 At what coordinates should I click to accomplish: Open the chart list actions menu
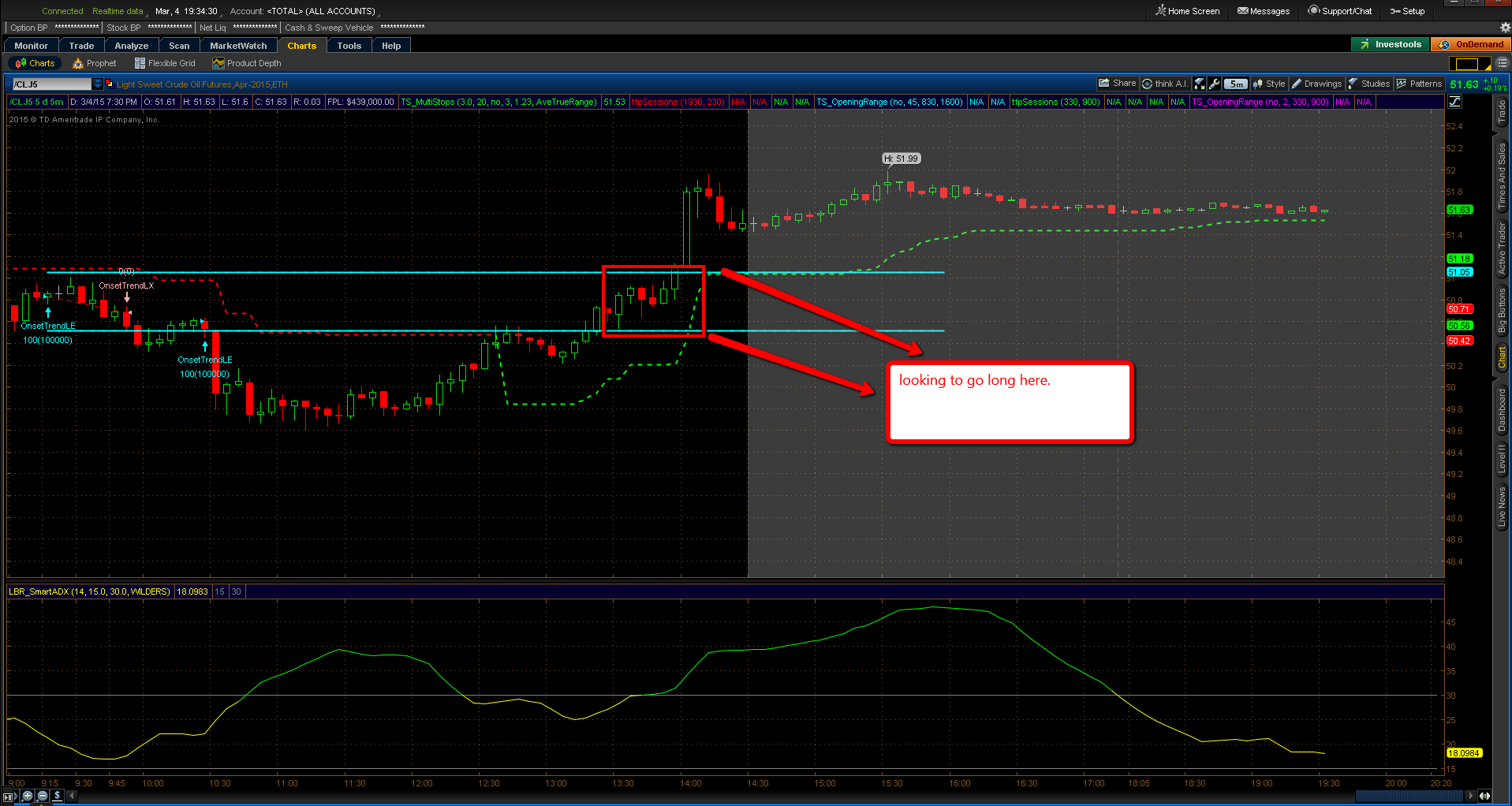(x=1502, y=64)
